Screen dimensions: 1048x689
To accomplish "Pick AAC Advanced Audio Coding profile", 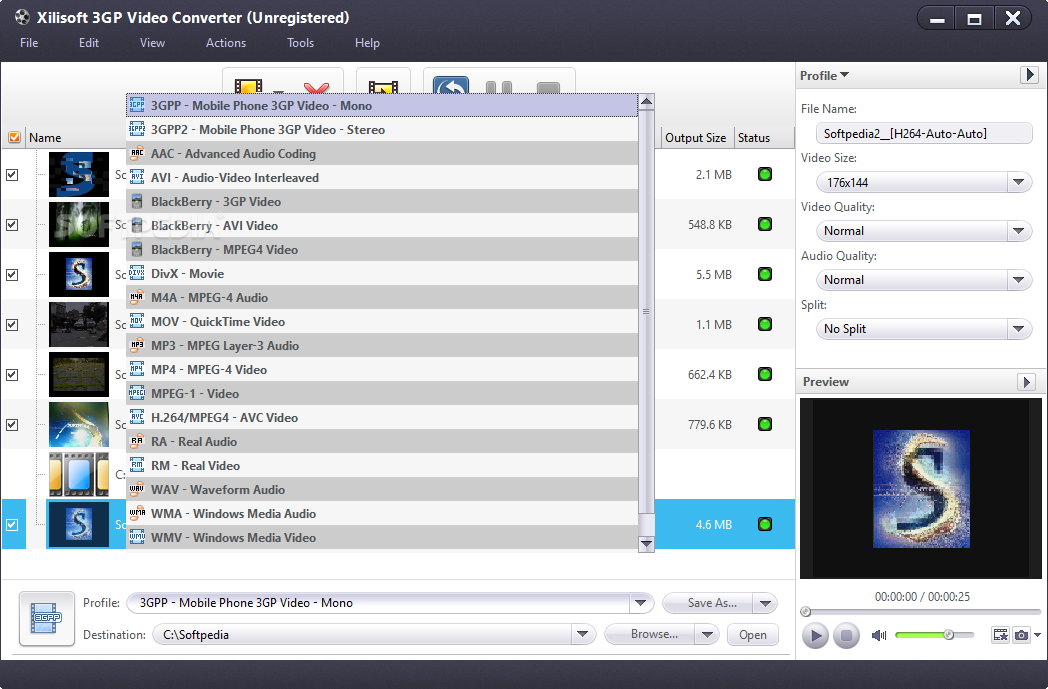I will [x=382, y=154].
